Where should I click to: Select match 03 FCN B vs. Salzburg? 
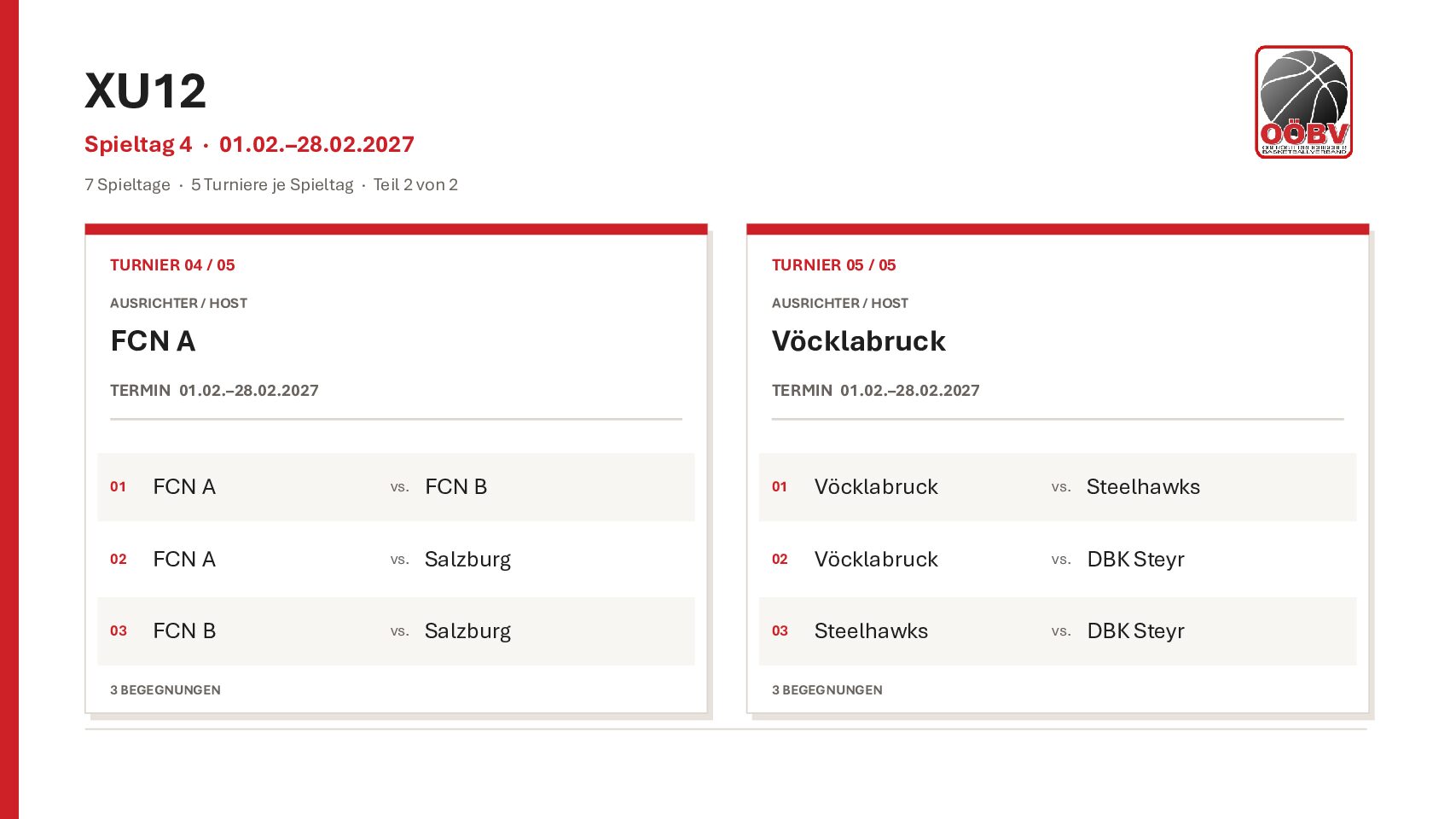click(x=396, y=631)
